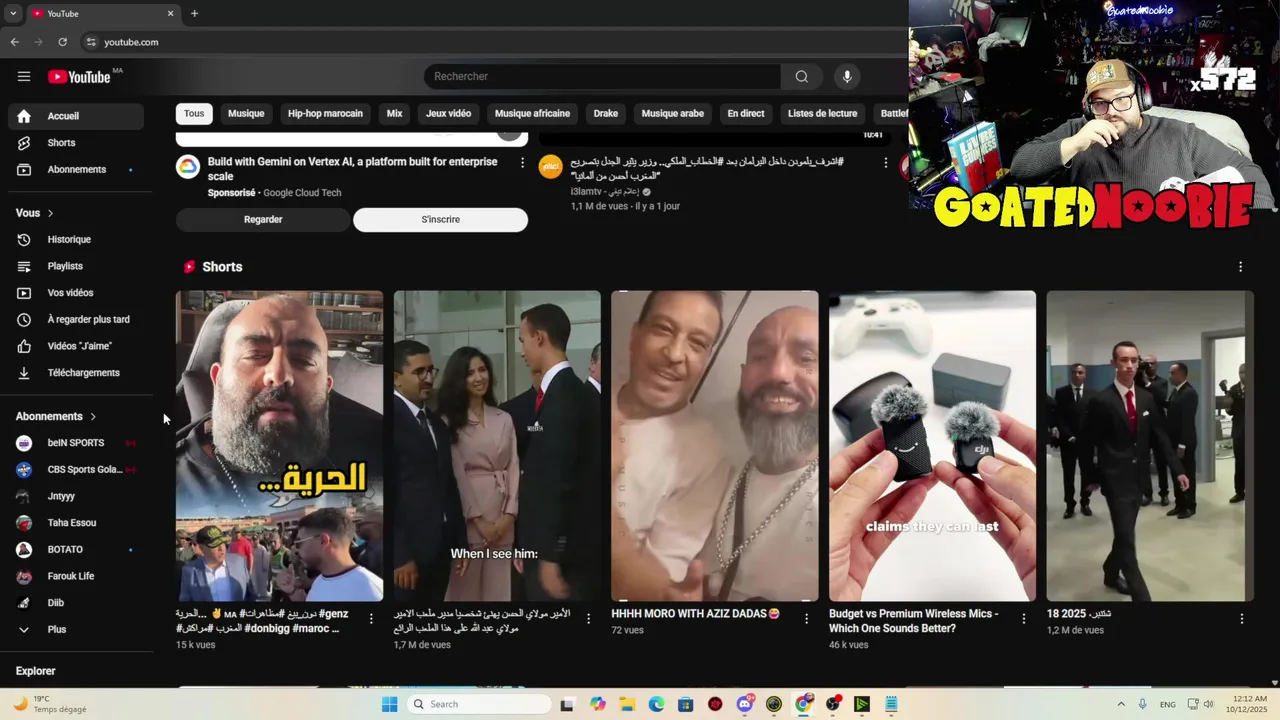Click the S'inscrire button on the ad
The height and width of the screenshot is (720, 1280).
tap(440, 220)
